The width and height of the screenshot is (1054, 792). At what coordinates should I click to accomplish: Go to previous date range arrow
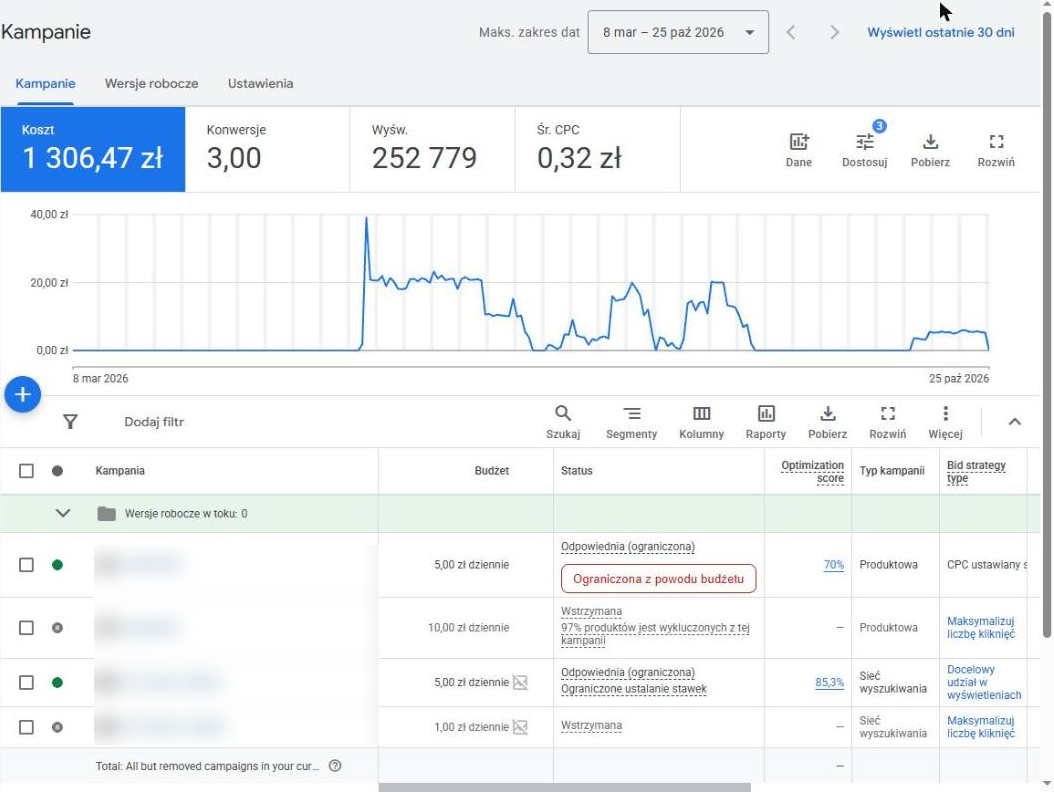point(791,32)
